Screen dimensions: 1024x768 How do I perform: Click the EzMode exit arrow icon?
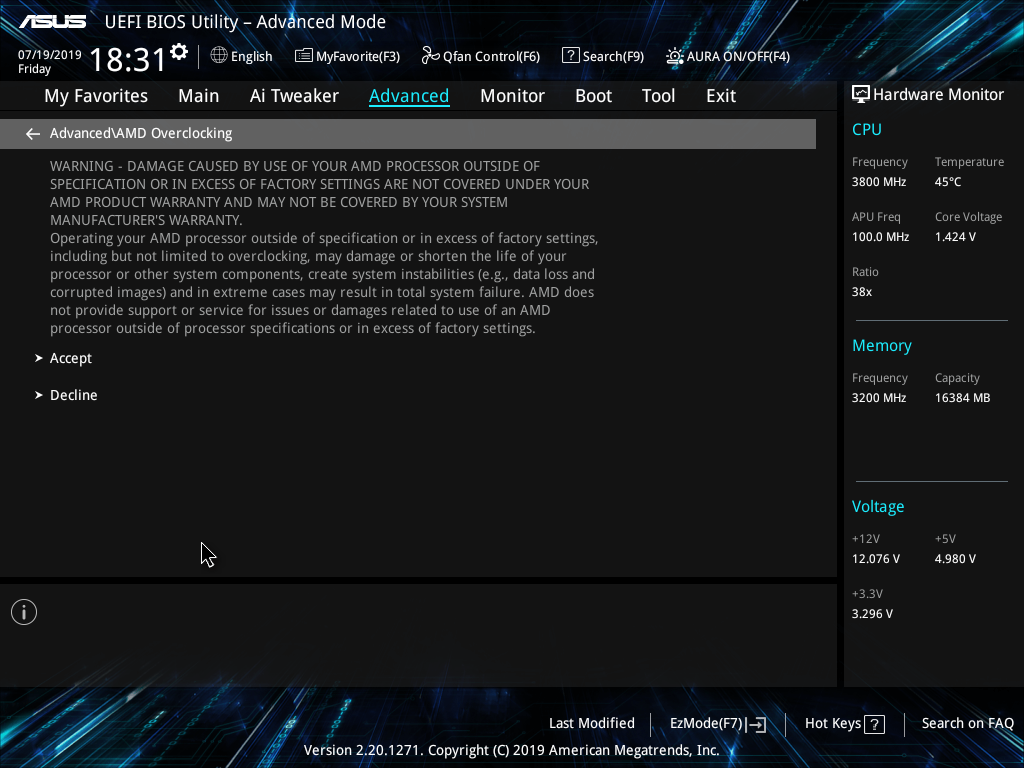pos(756,724)
